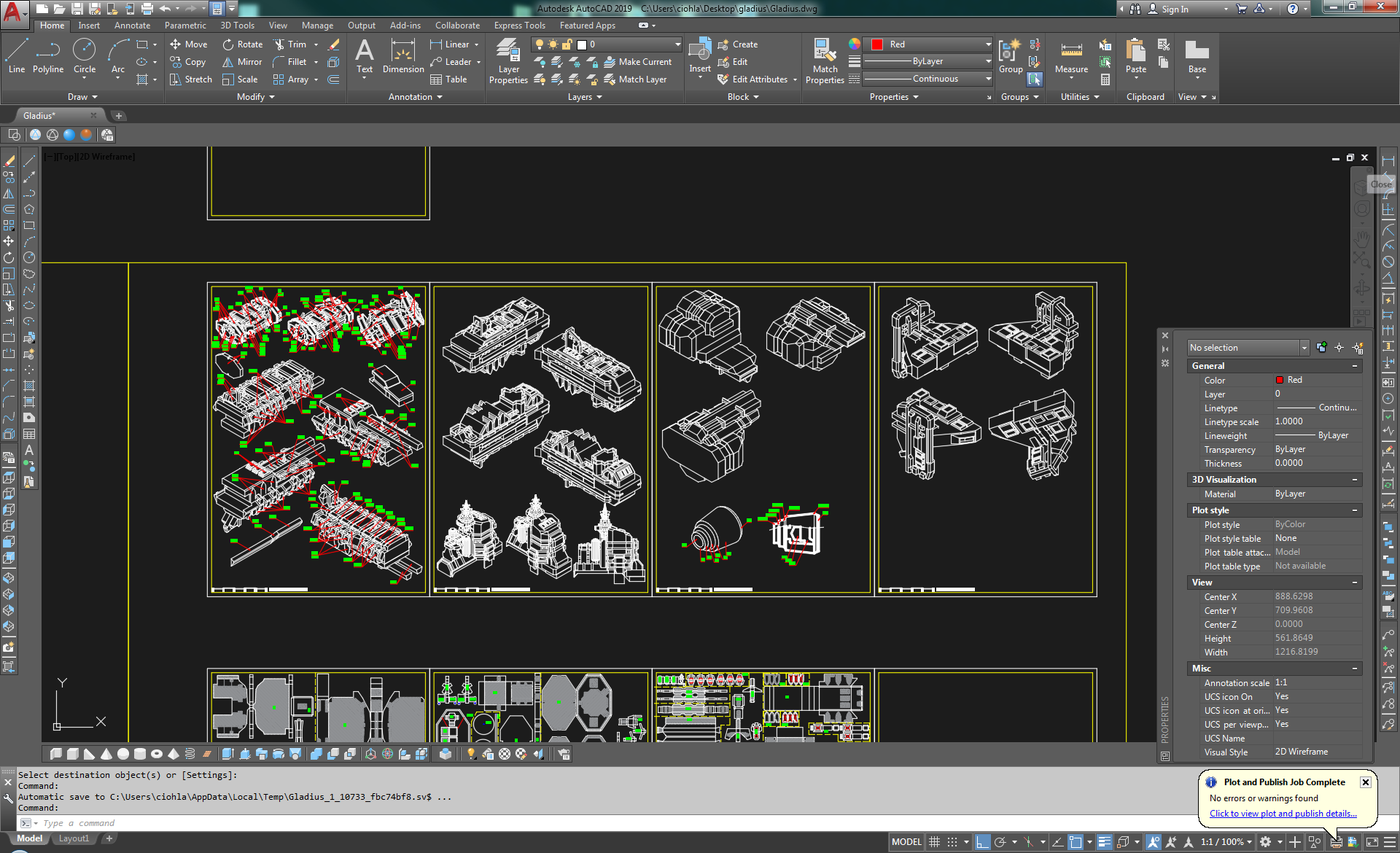The image size is (1400, 853).
Task: Toggle Ortho mode in status bar
Action: click(x=982, y=842)
